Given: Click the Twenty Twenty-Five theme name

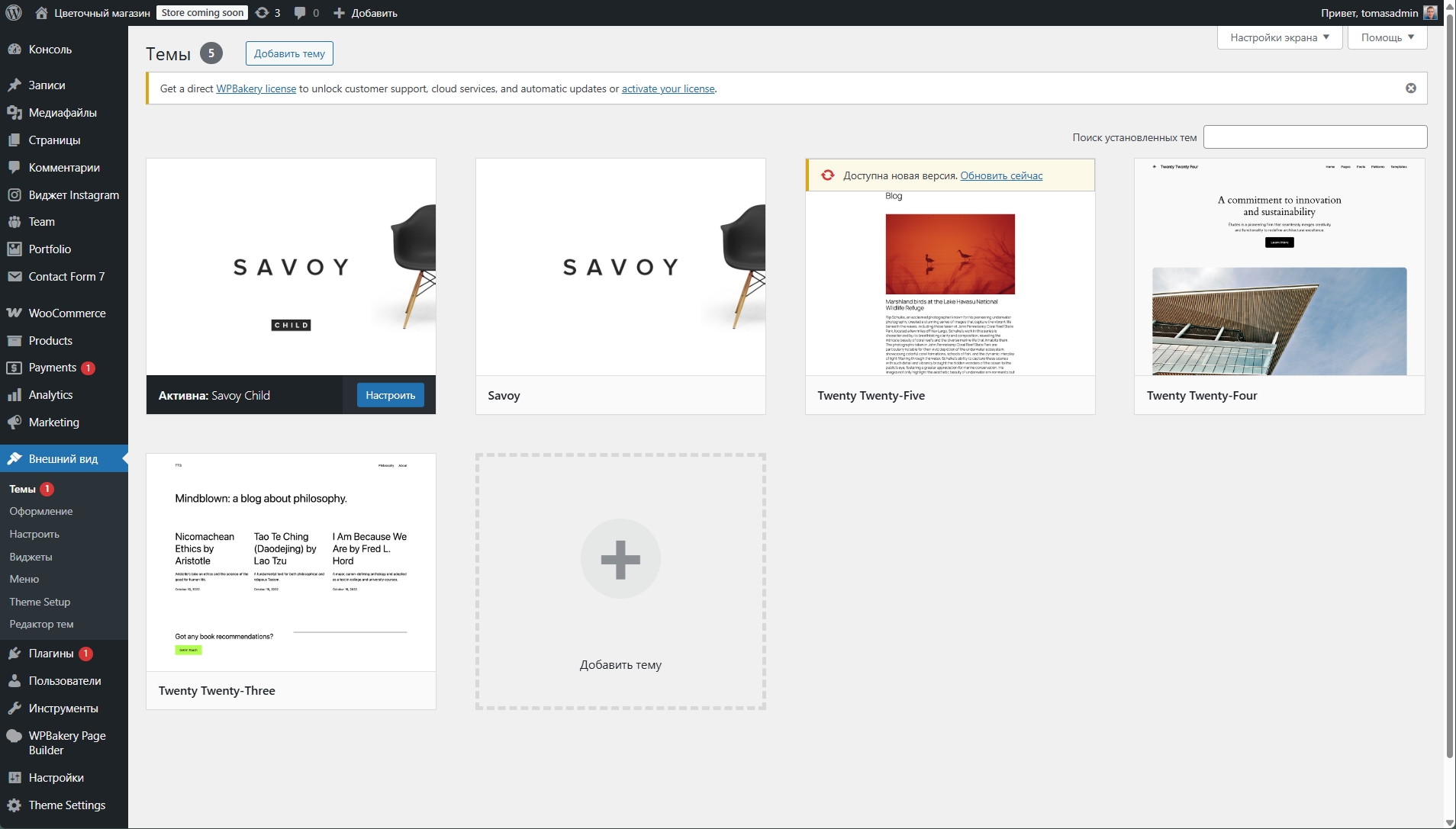Looking at the screenshot, I should pos(871,396).
